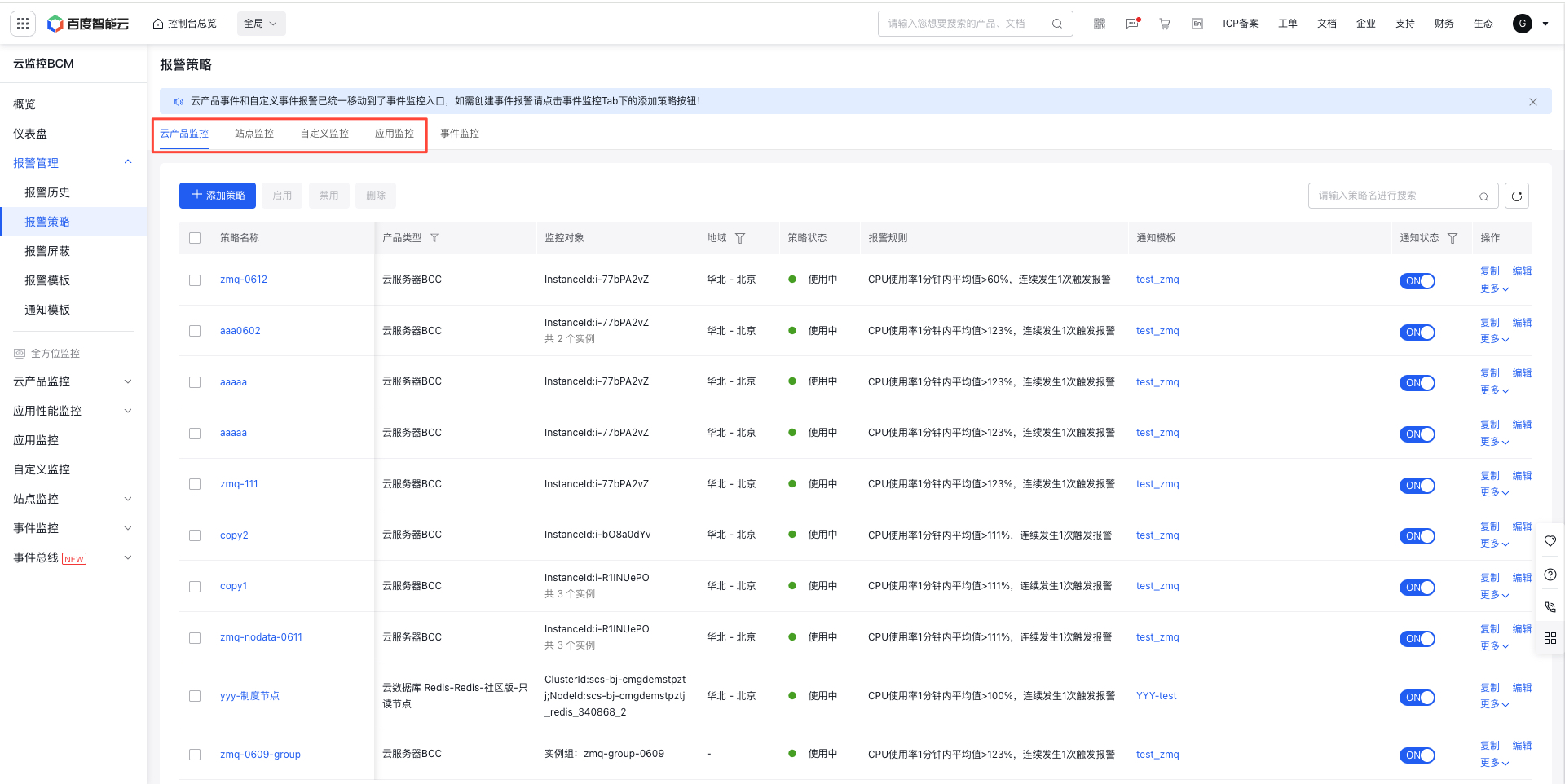The width and height of the screenshot is (1565, 784).
Task: Switch to 站点监控 tab
Action: click(254, 134)
